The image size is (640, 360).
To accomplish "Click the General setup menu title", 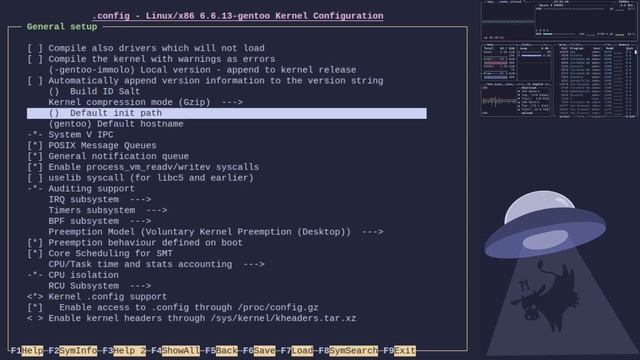I will coord(62,27).
